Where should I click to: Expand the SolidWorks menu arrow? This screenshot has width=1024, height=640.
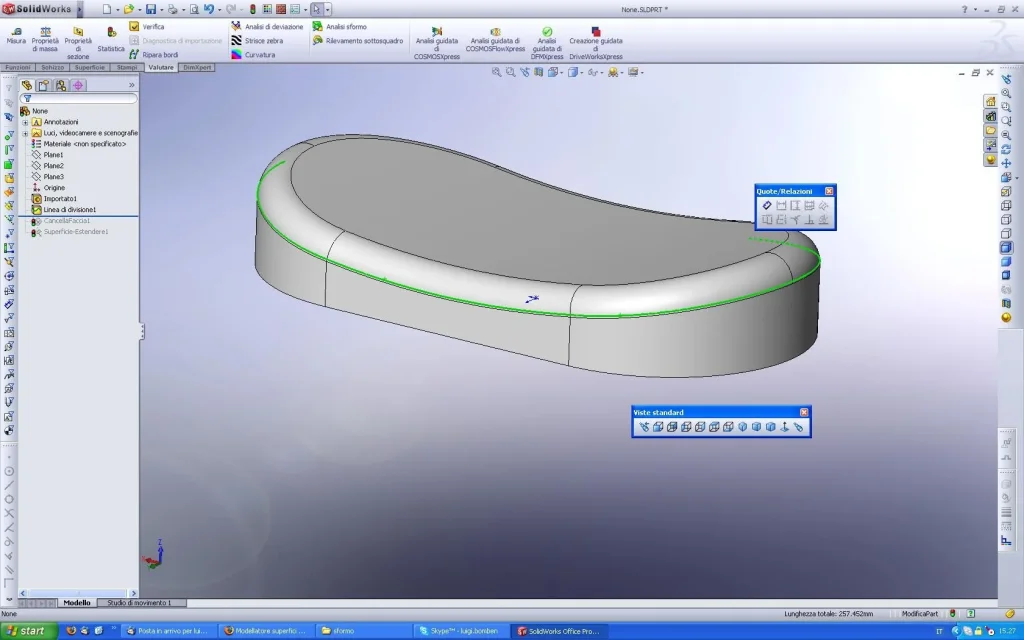tap(80, 10)
